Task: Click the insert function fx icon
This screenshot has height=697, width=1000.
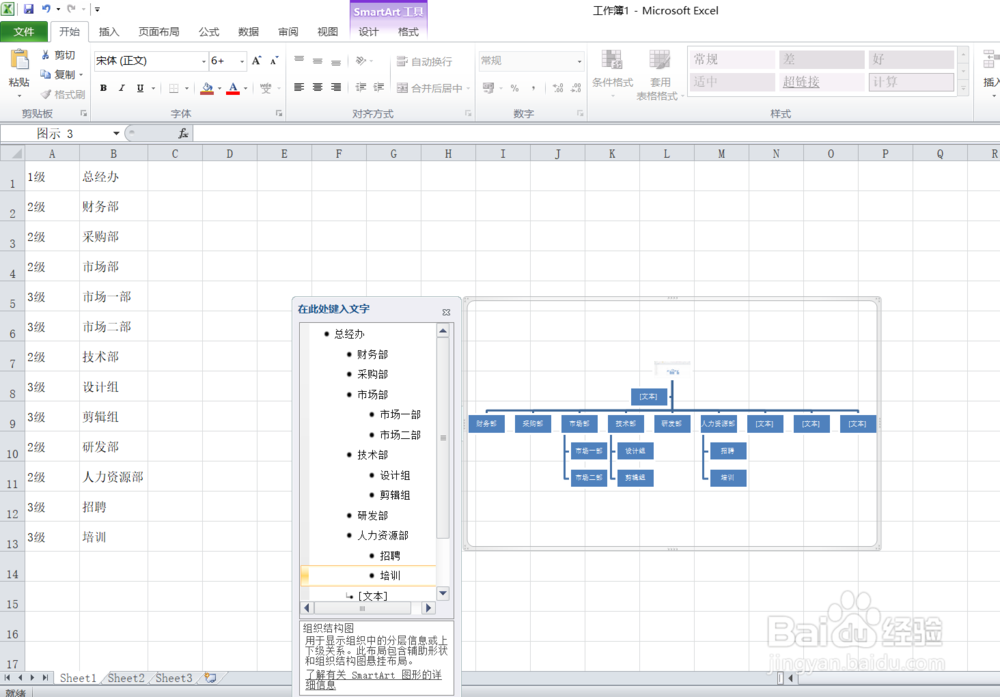Action: [183, 133]
